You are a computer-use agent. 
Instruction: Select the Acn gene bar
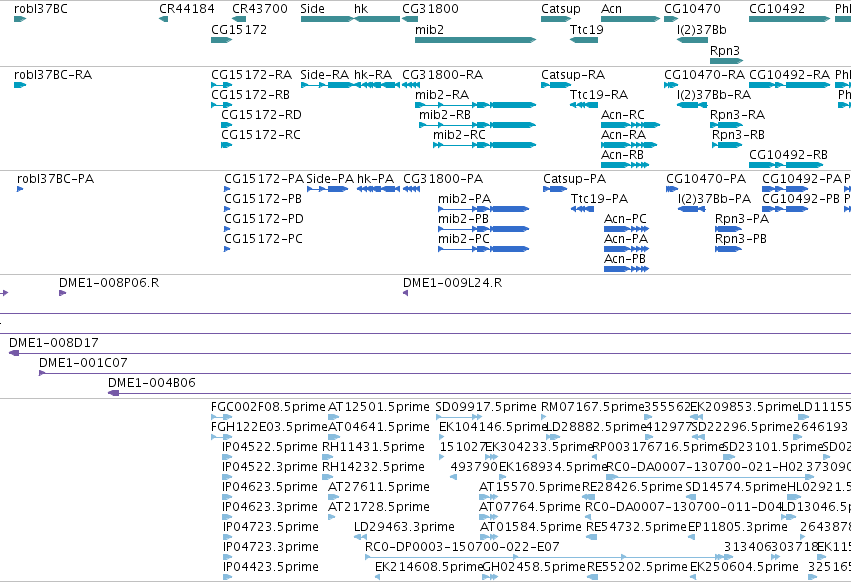pyautogui.click(x=631, y=19)
